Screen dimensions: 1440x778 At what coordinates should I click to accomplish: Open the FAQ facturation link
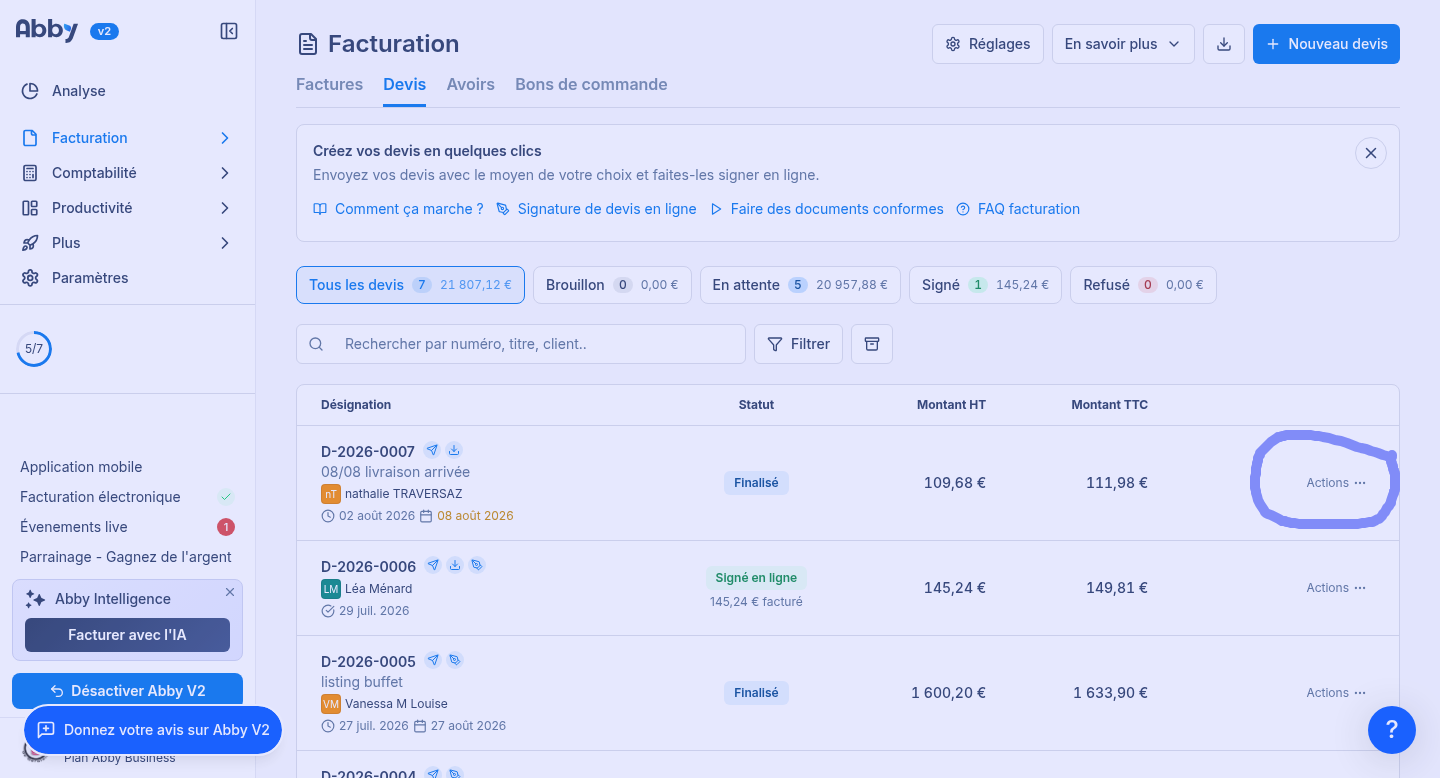[x=1018, y=209]
